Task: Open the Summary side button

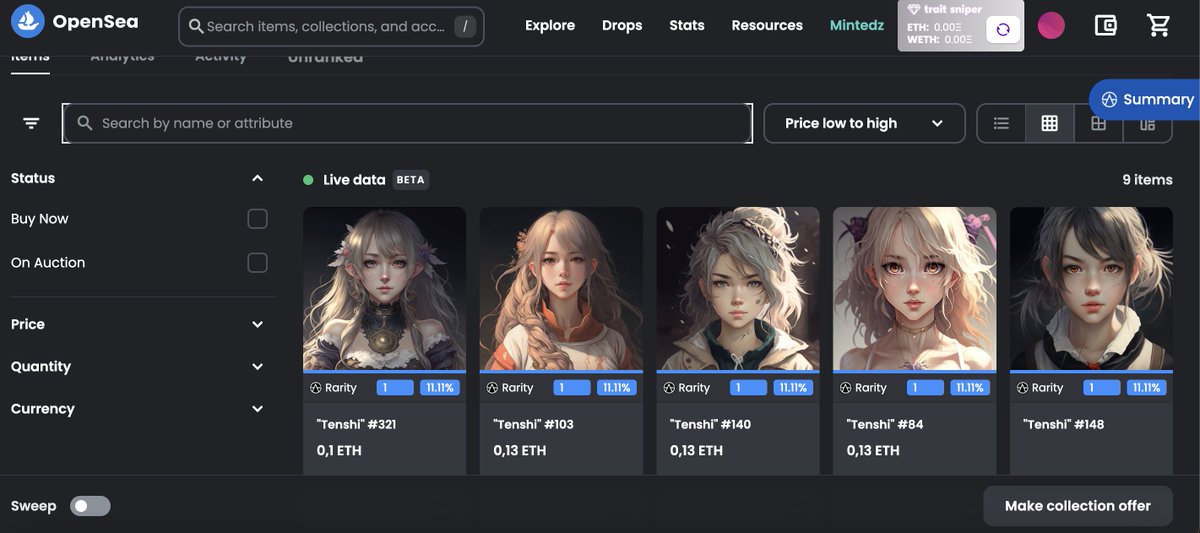Action: coord(1145,99)
